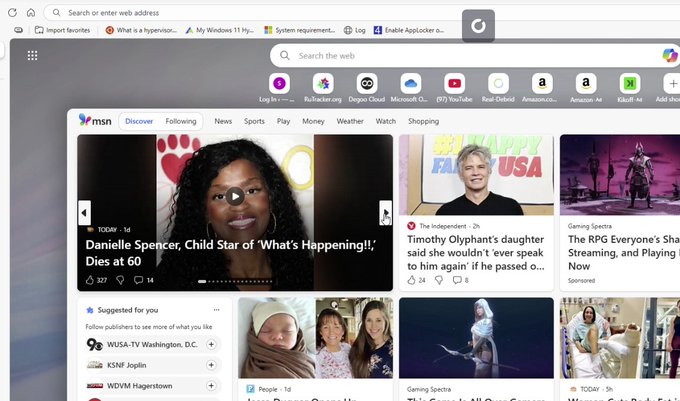The width and height of the screenshot is (680, 401).
Task: Open the Log bookmark
Action: tap(355, 30)
